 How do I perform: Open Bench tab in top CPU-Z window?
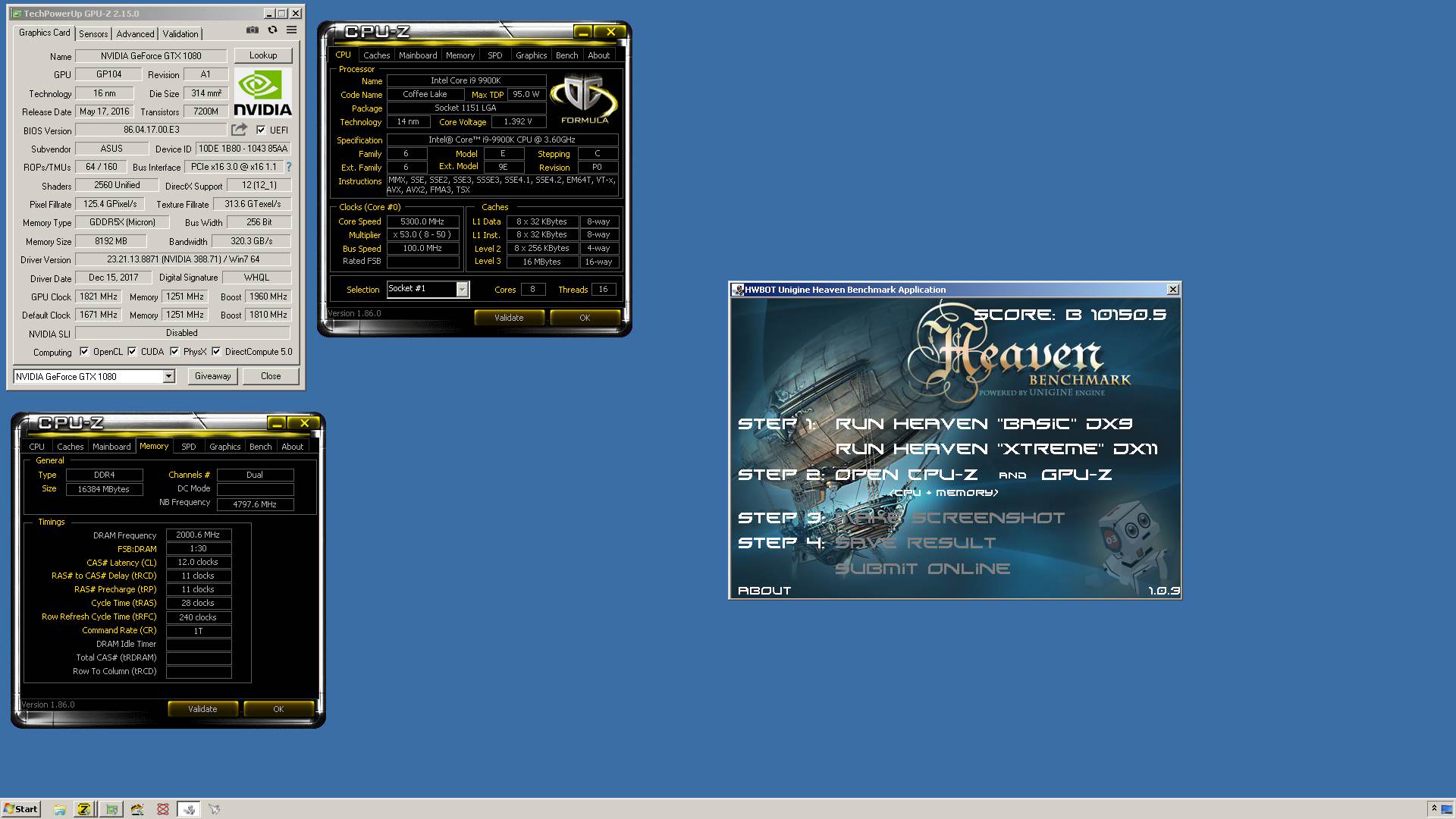(566, 55)
